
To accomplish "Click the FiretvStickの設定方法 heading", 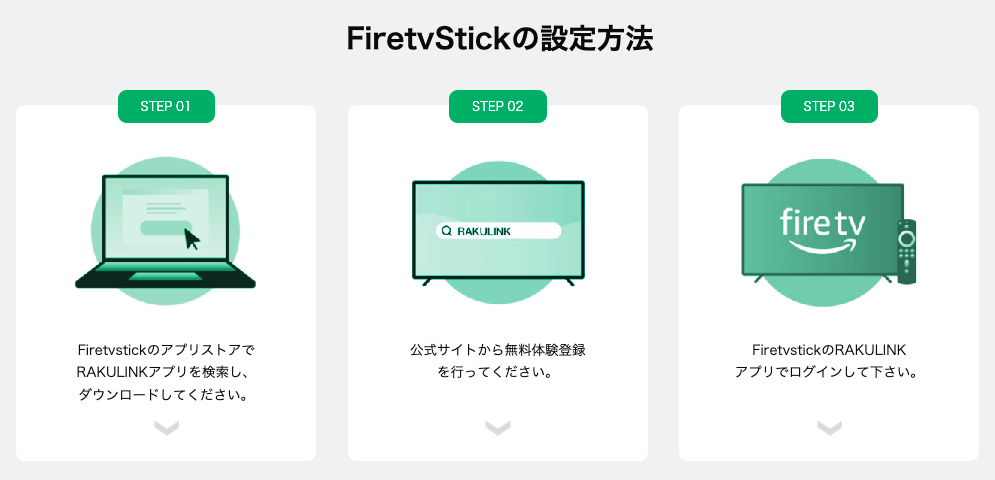I will 498,40.
